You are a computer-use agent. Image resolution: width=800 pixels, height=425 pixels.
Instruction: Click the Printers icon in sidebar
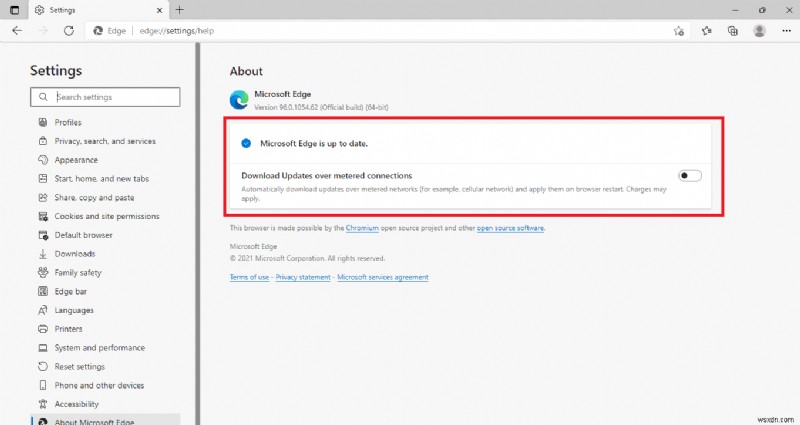(43, 329)
